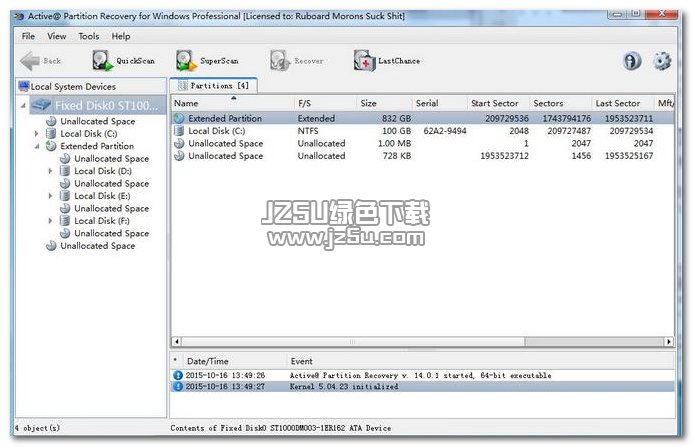Screen dimensions: 693x447
Task: Click the partition list horizontal scrollbar thumb
Action: coord(353,341)
